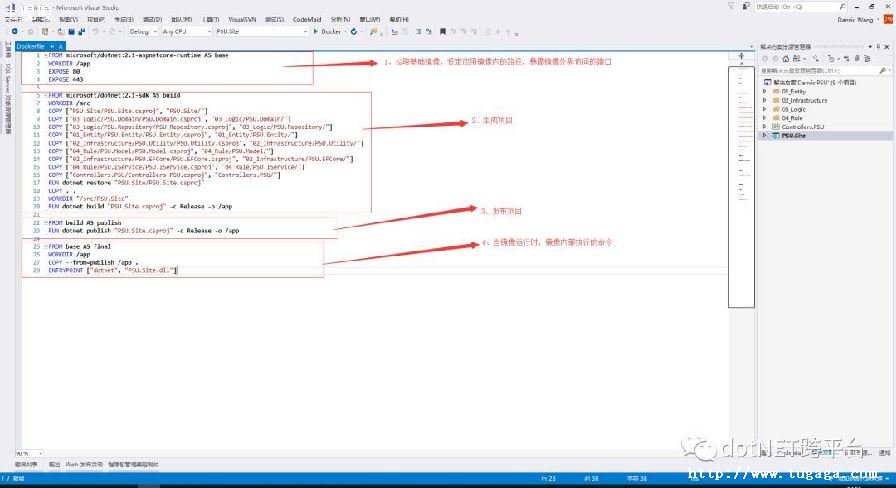
Task: Click the Dannie Wang account name
Action: tap(855, 19)
